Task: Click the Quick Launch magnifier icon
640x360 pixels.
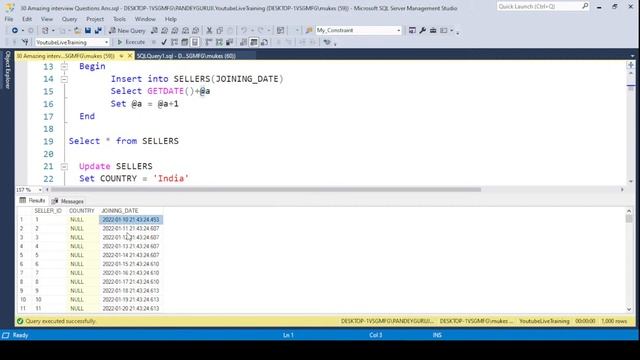Action: pos(585,6)
